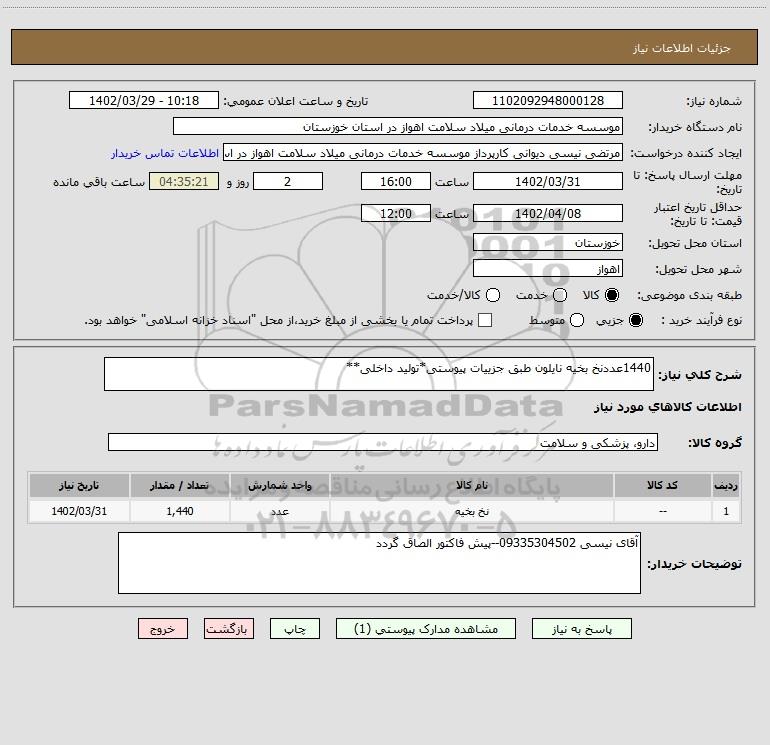The height and width of the screenshot is (745, 770).
Task: Click the -- product code cell
Action: [662, 511]
